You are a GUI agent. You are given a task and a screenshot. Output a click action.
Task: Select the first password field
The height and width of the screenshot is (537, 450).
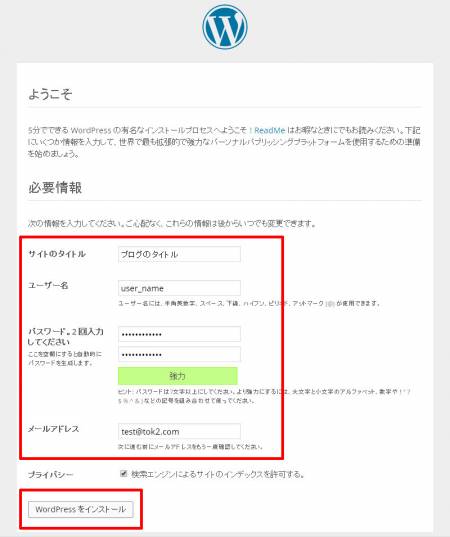[179, 334]
